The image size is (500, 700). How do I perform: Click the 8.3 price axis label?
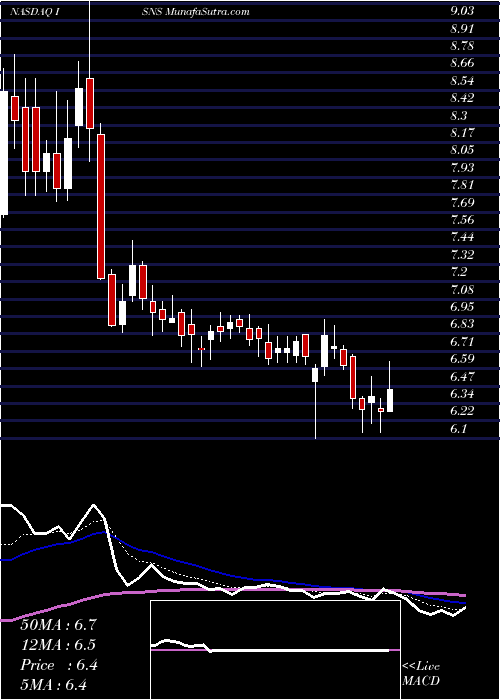pyautogui.click(x=459, y=116)
